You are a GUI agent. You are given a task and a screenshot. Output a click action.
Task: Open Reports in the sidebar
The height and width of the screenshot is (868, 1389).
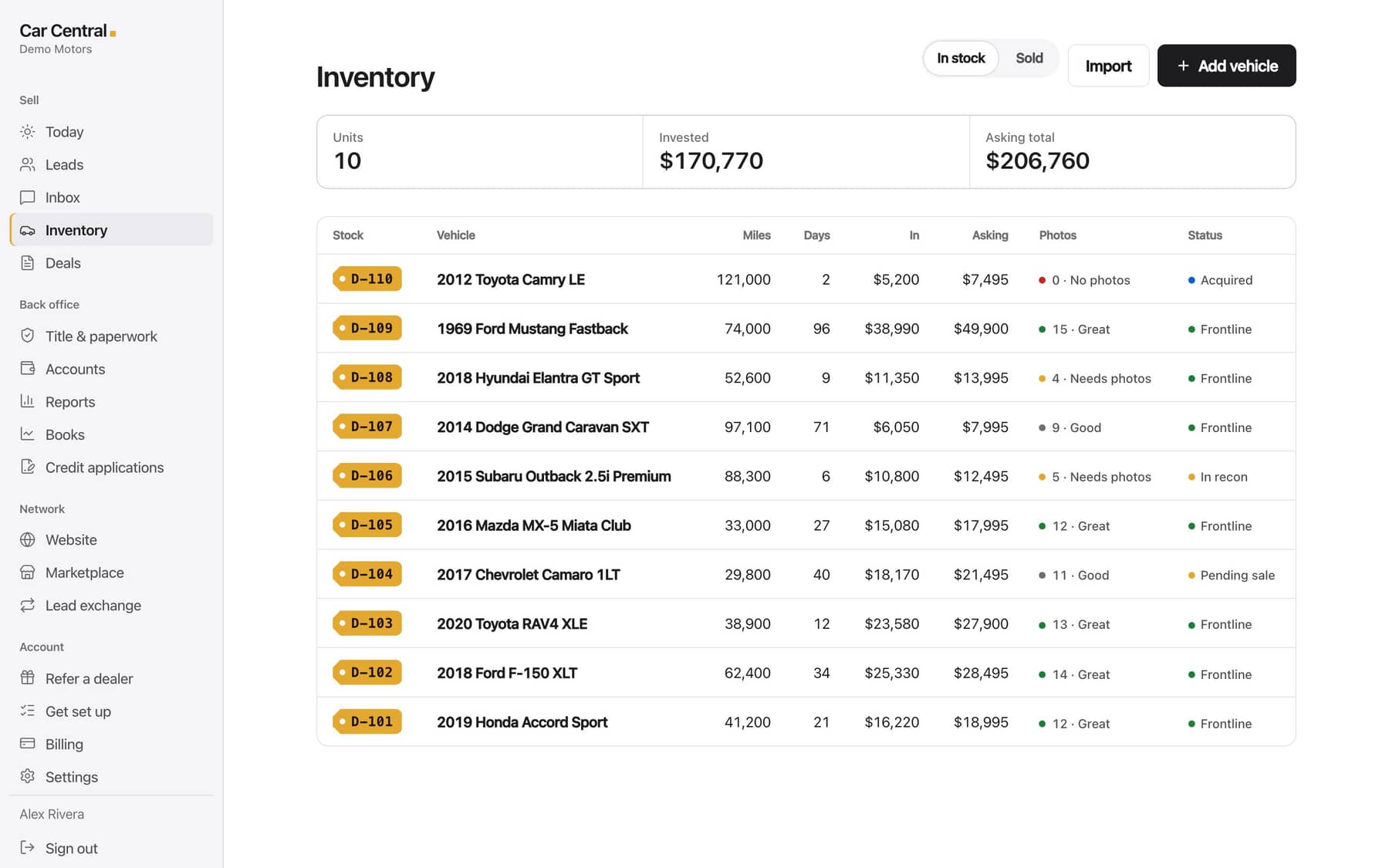coord(112,401)
